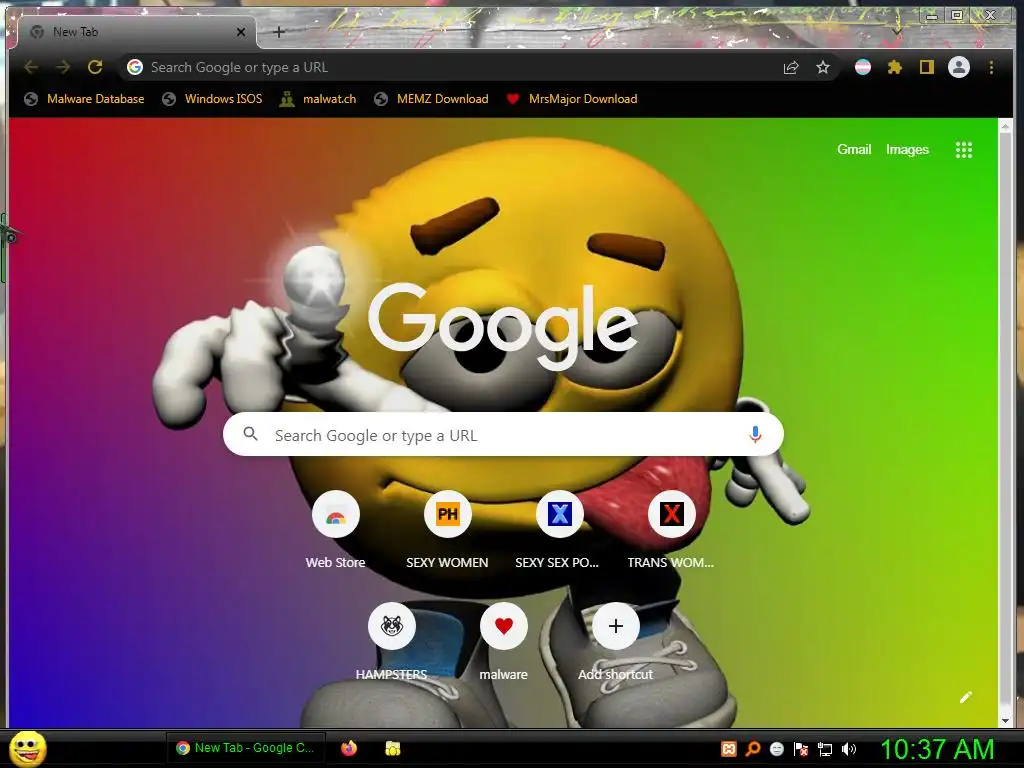Launch Firefox from the taskbar
Image resolution: width=1024 pixels, height=768 pixels.
coord(349,748)
